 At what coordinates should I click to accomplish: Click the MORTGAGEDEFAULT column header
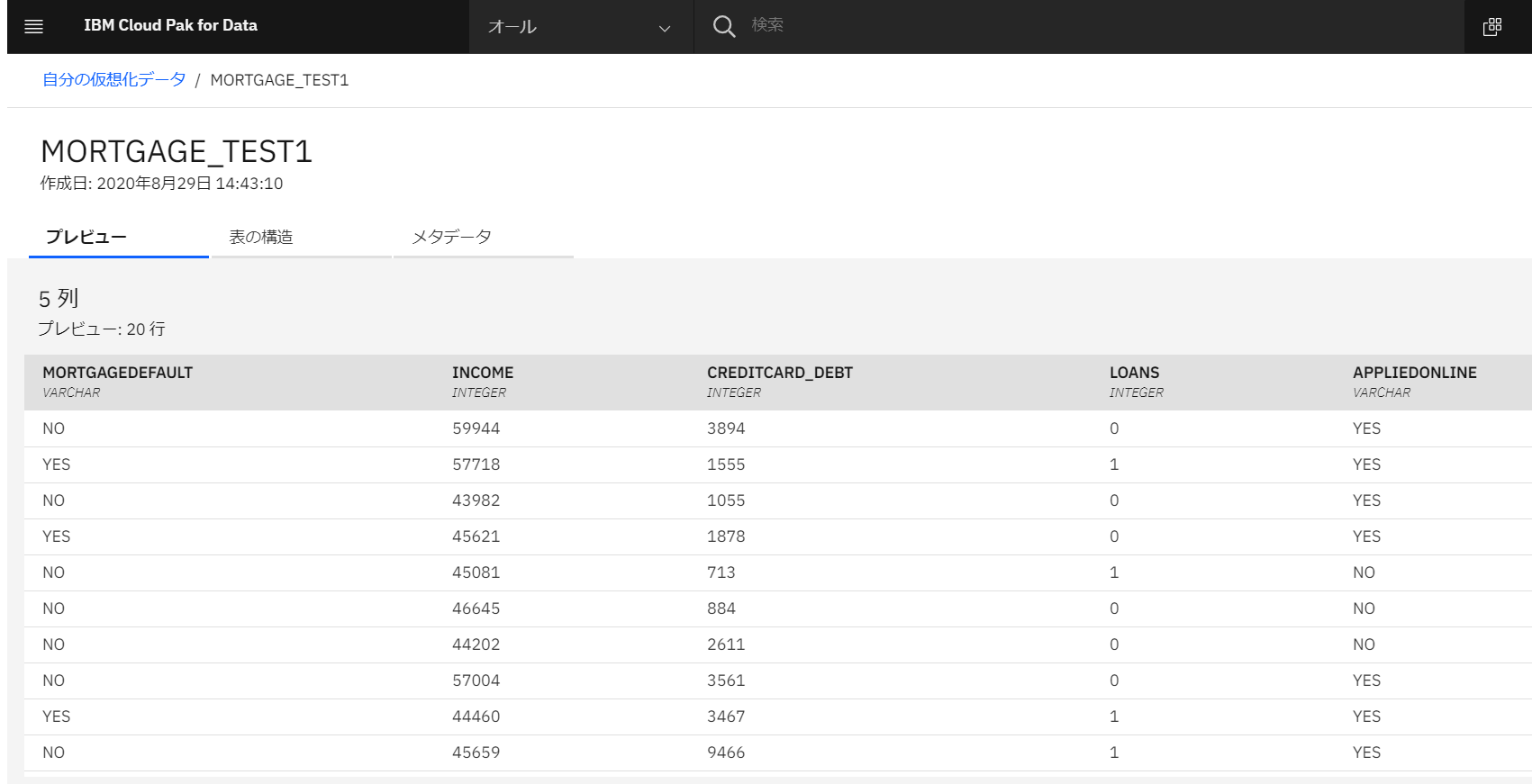pos(117,373)
